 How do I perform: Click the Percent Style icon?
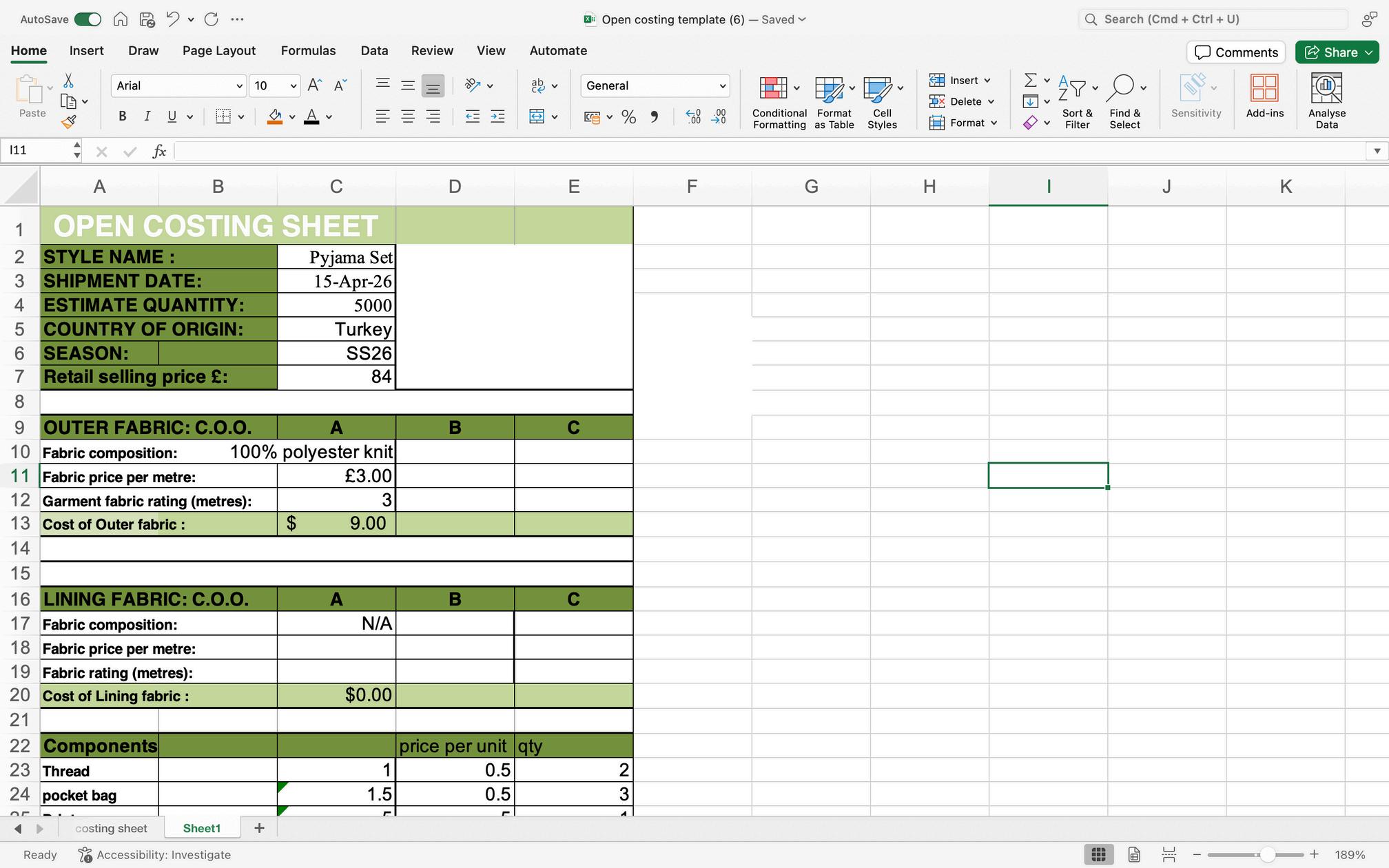[628, 117]
